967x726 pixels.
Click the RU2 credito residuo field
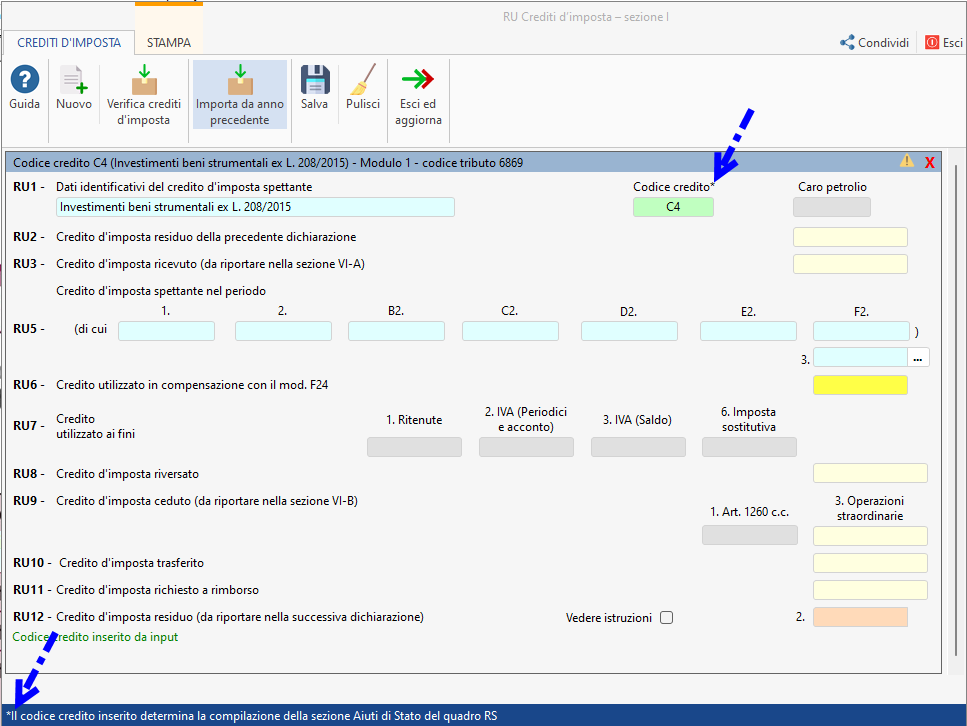(850, 237)
